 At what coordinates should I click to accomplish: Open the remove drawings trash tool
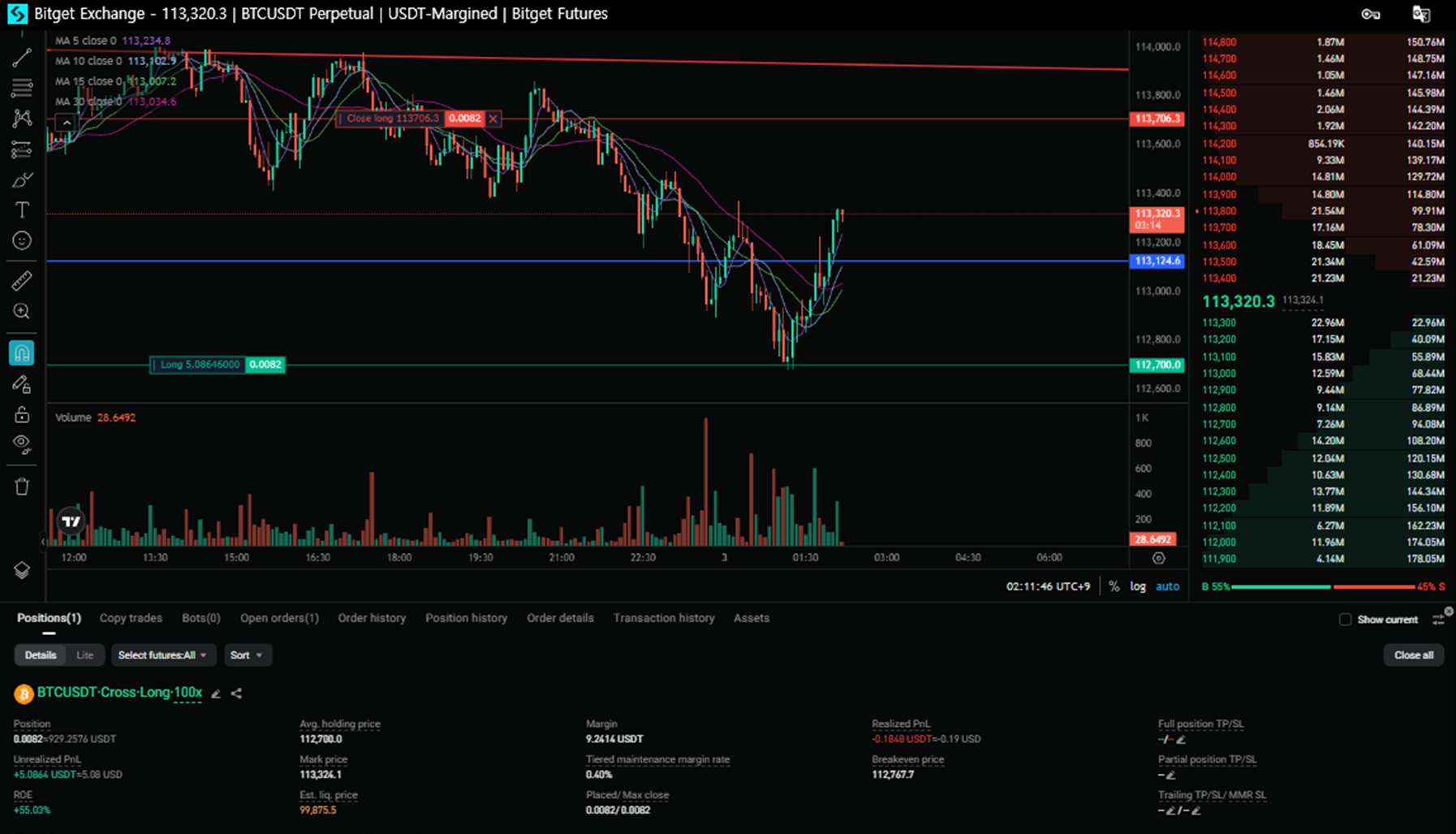pyautogui.click(x=22, y=486)
